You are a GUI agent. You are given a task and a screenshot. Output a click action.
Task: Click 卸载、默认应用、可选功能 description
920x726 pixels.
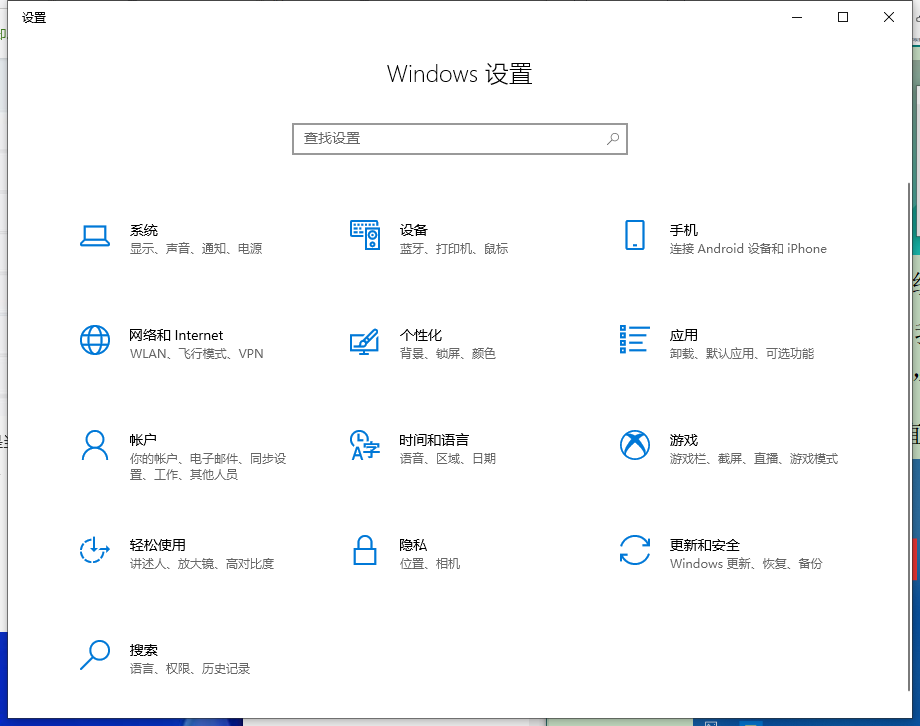[x=742, y=354]
